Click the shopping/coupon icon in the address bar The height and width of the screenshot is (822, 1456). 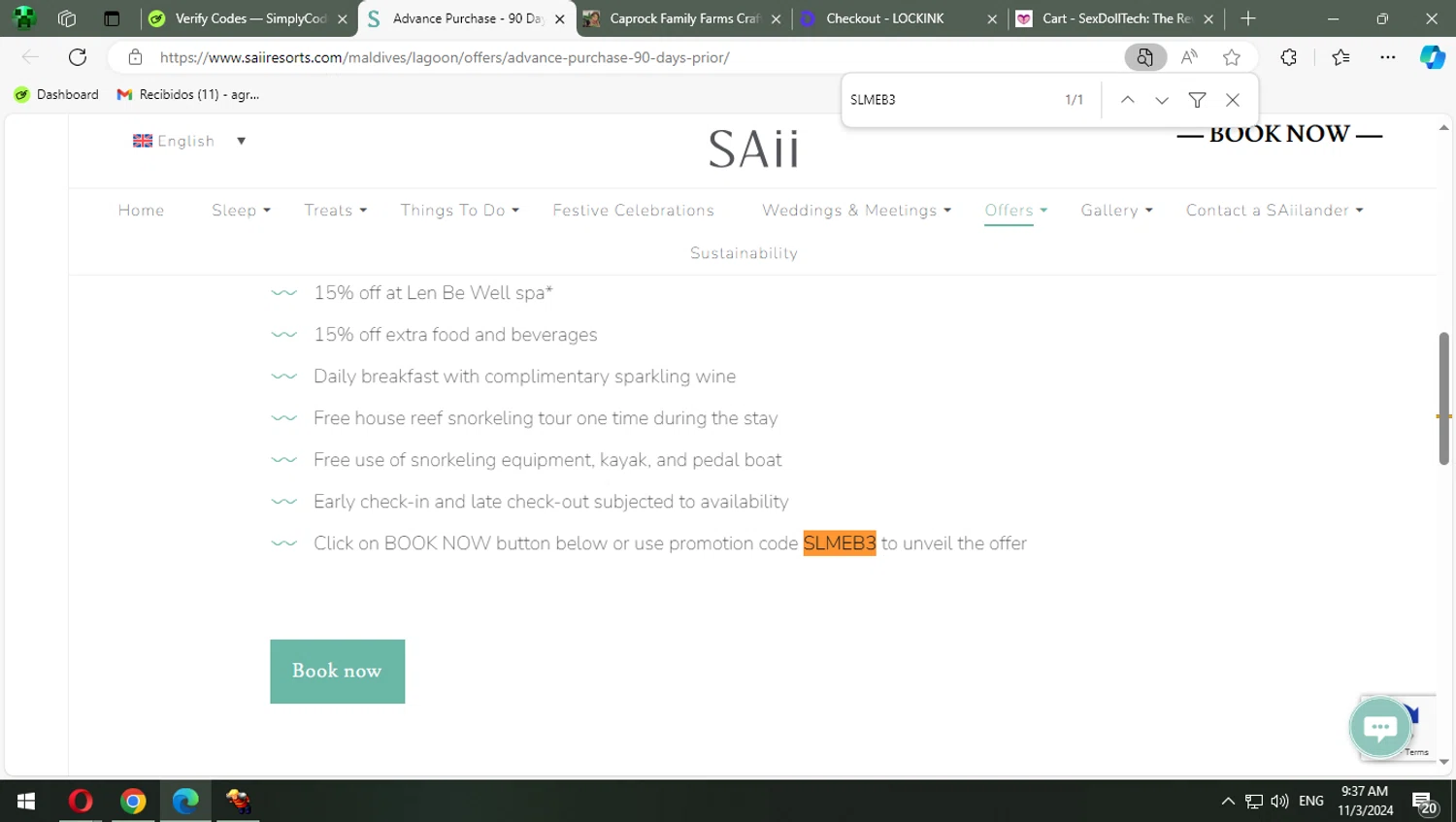pos(1145,57)
